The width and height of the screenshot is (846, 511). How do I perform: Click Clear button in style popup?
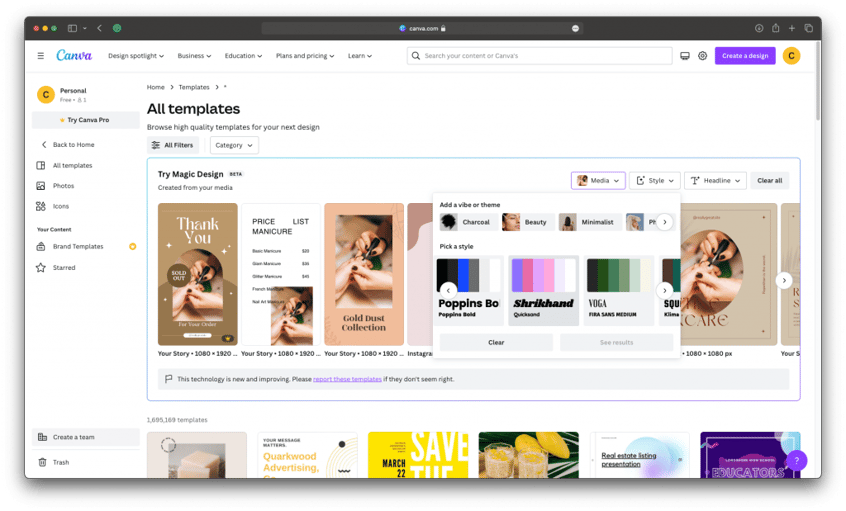(x=496, y=342)
